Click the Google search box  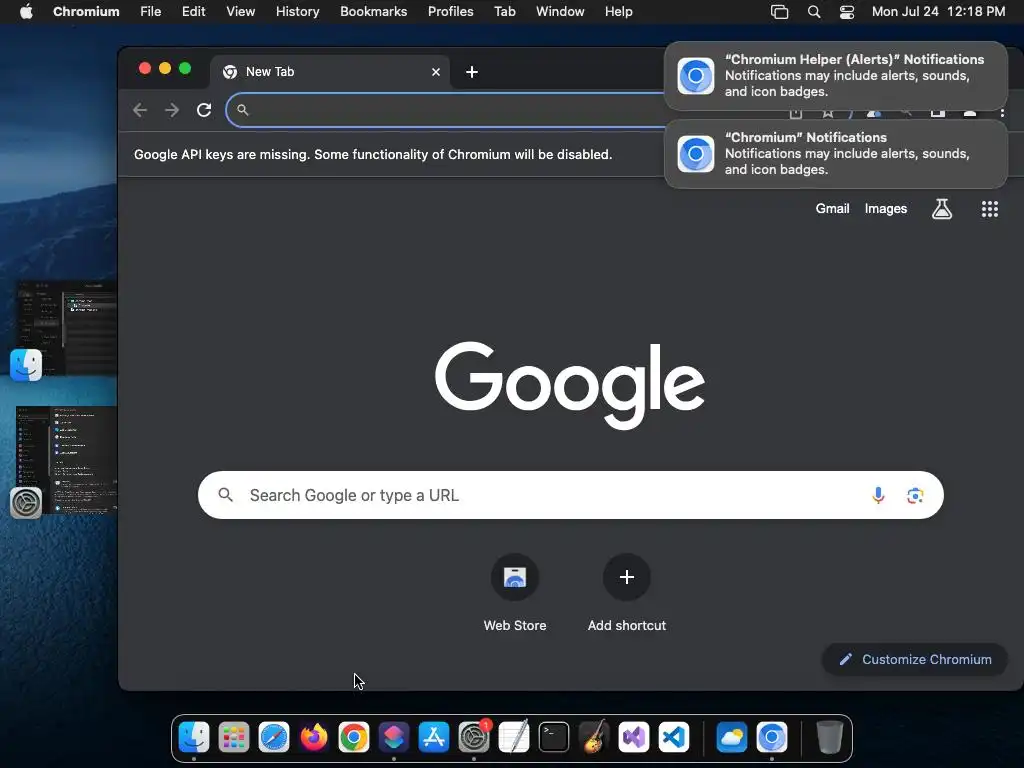click(570, 495)
